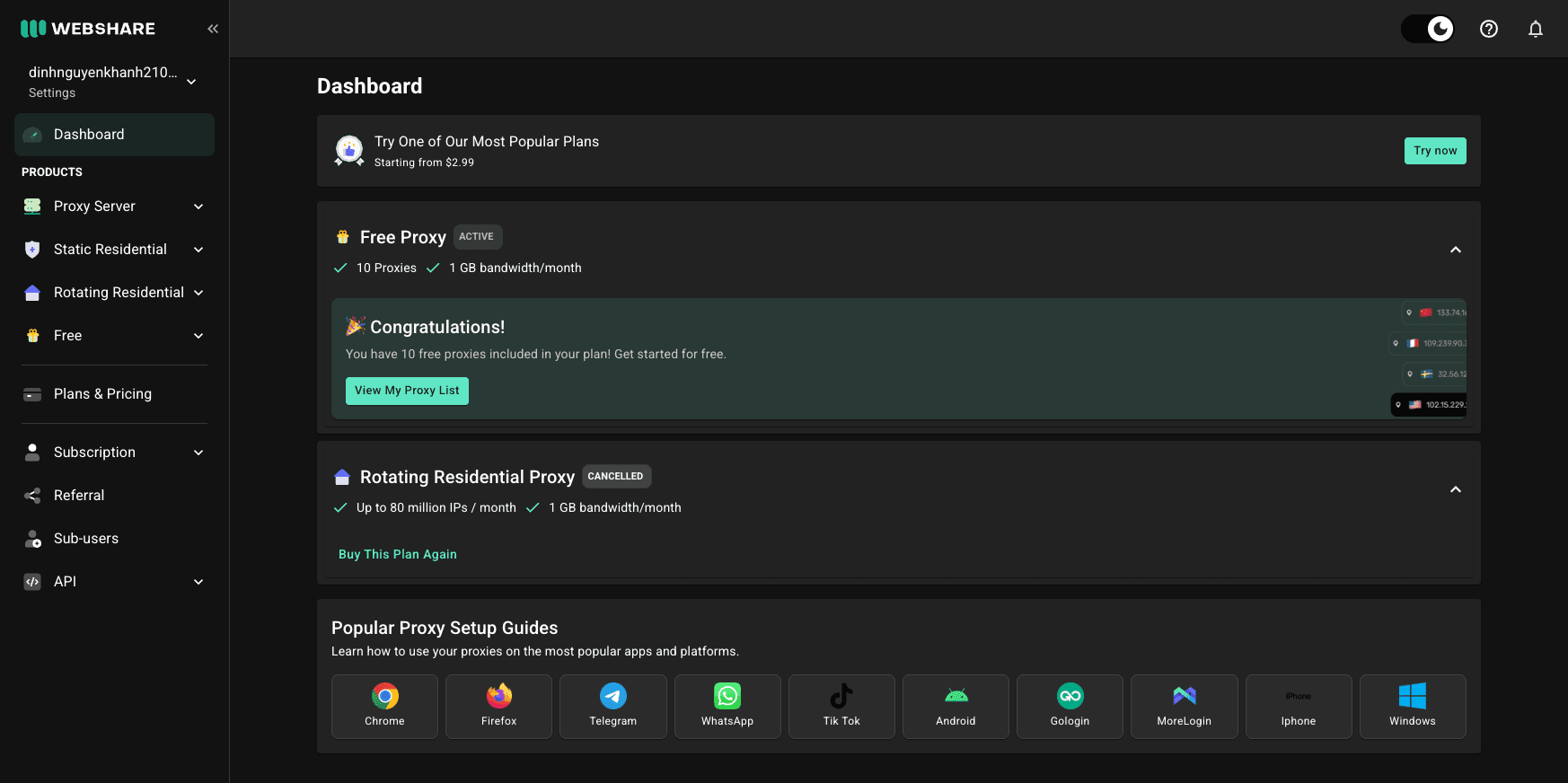
Task: Click the CANCELLED status badge
Action: tap(616, 476)
